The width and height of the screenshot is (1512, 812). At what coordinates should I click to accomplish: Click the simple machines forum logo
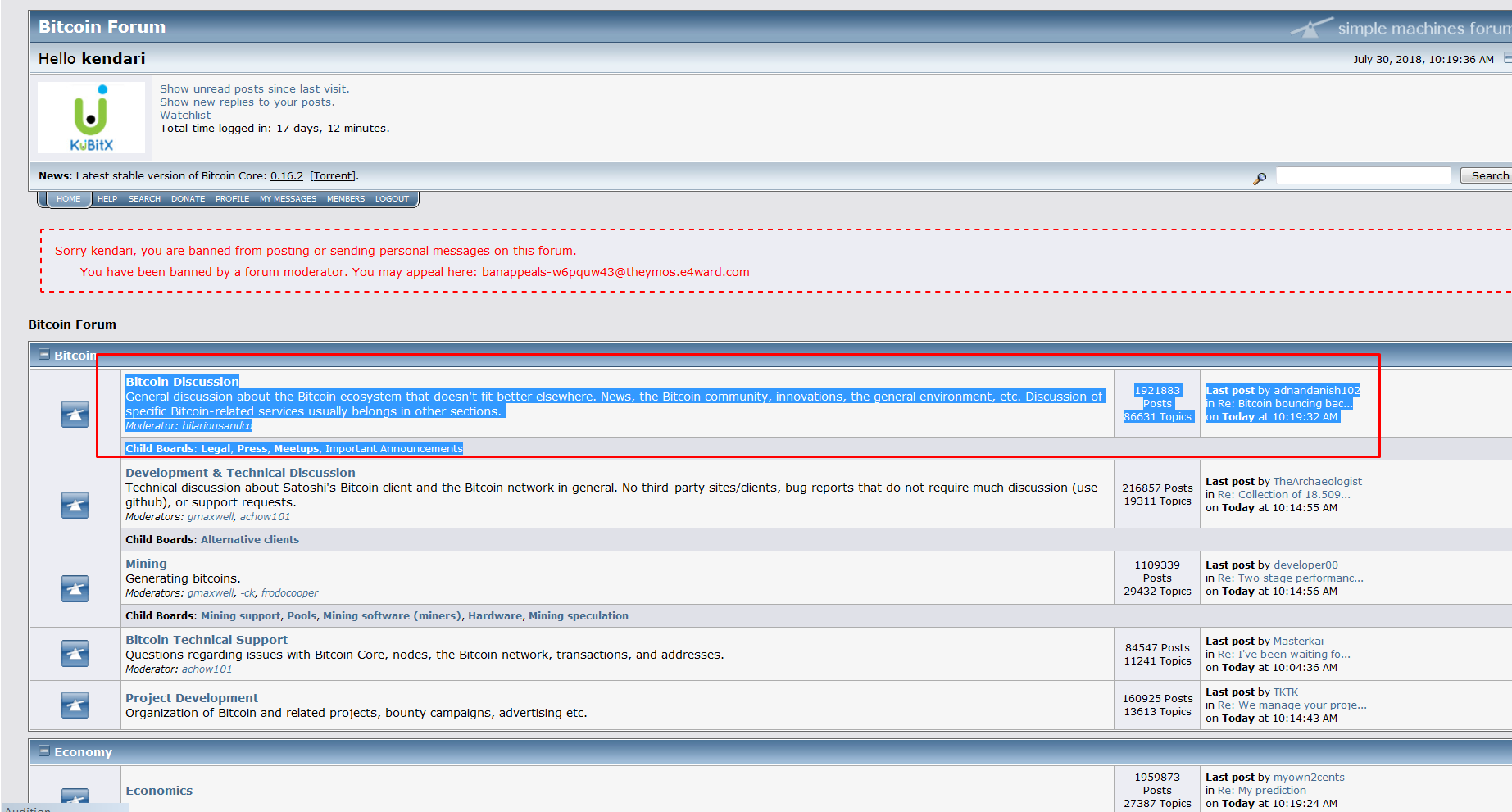pyautogui.click(x=1401, y=28)
